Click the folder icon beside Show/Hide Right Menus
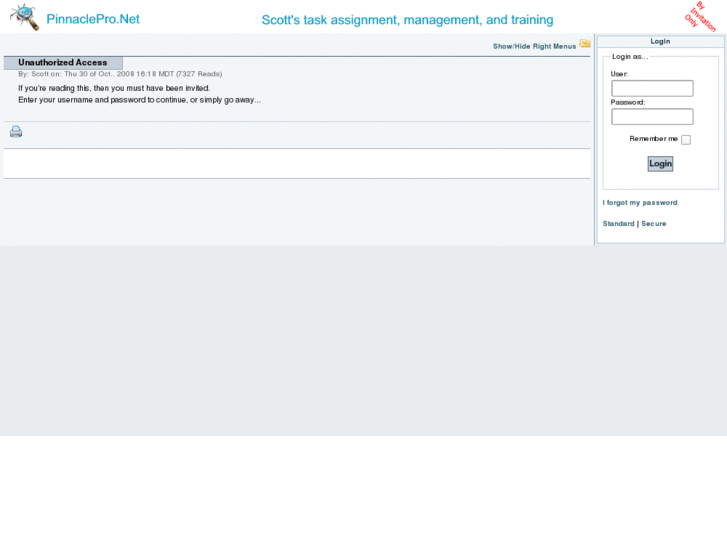 click(x=585, y=44)
